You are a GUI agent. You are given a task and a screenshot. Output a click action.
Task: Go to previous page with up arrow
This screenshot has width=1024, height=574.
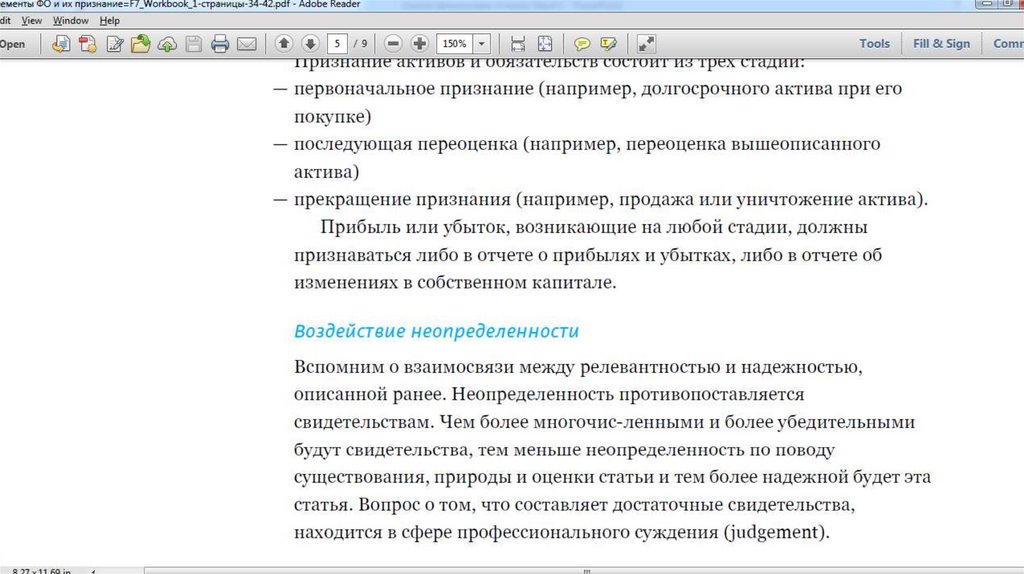pyautogui.click(x=283, y=44)
